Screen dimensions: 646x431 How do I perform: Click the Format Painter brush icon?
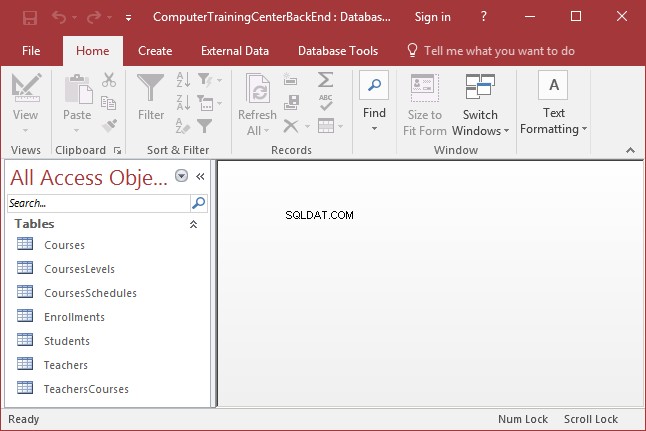(109, 125)
